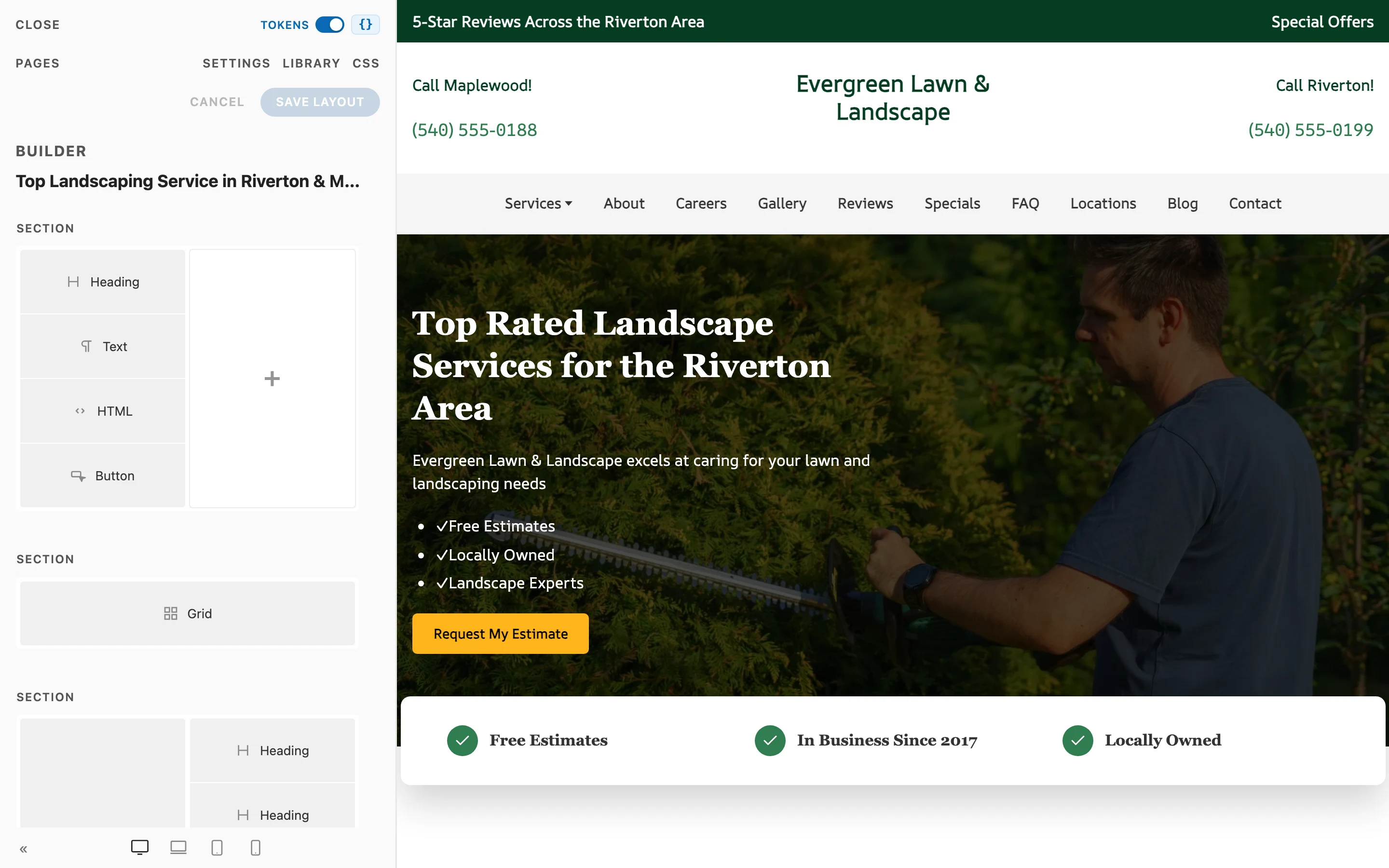Image resolution: width=1389 pixels, height=868 pixels.
Task: Click the Special Offers link
Action: [1322, 22]
